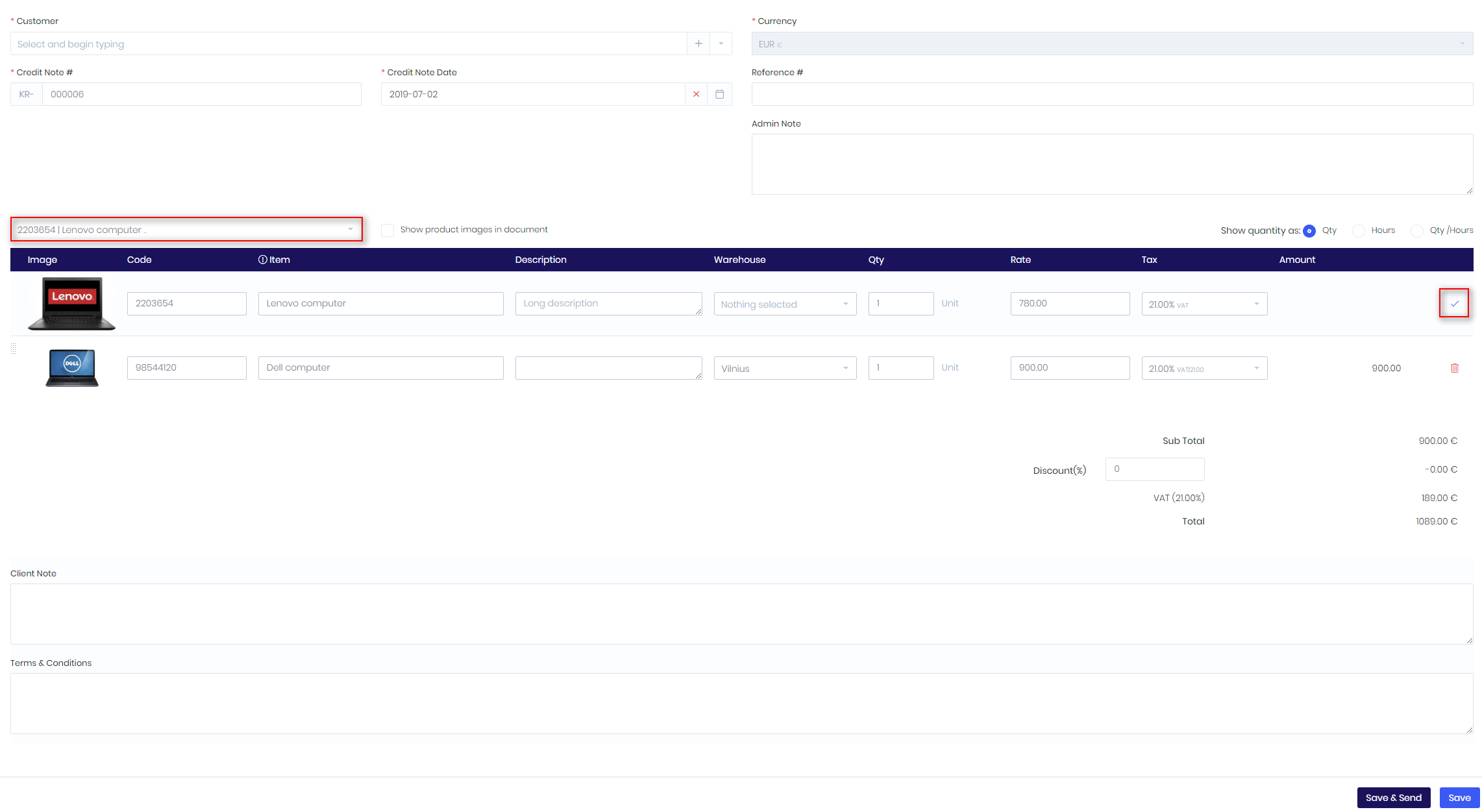Screen dimensions: 1482x812
Task: Click the info icon beside Item header
Action: pos(262,260)
